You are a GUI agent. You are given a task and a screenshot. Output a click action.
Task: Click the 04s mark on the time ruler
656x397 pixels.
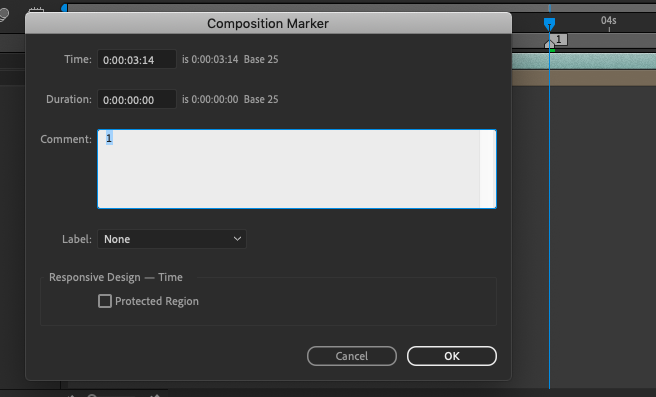609,21
